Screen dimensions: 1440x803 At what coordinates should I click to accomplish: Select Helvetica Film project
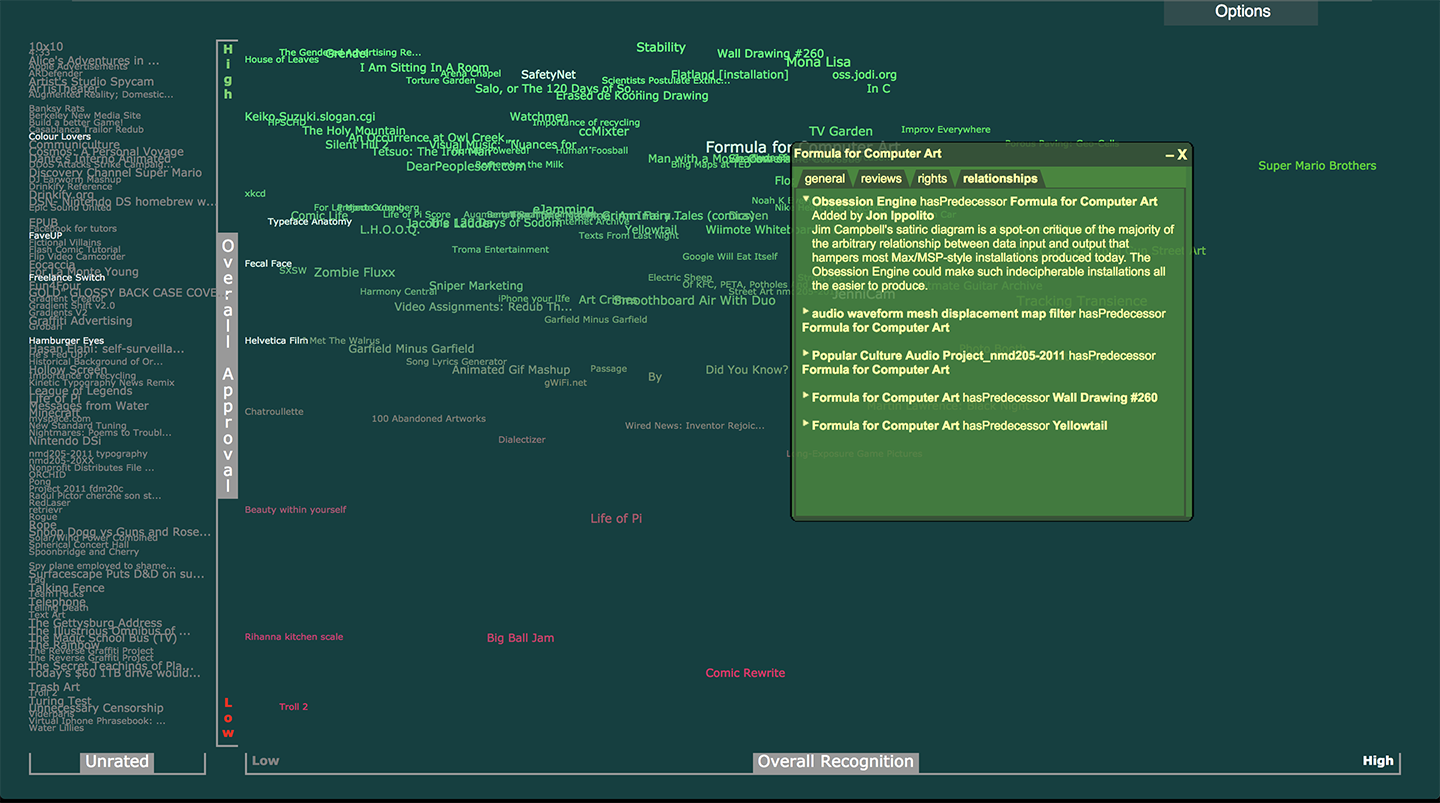tap(276, 341)
